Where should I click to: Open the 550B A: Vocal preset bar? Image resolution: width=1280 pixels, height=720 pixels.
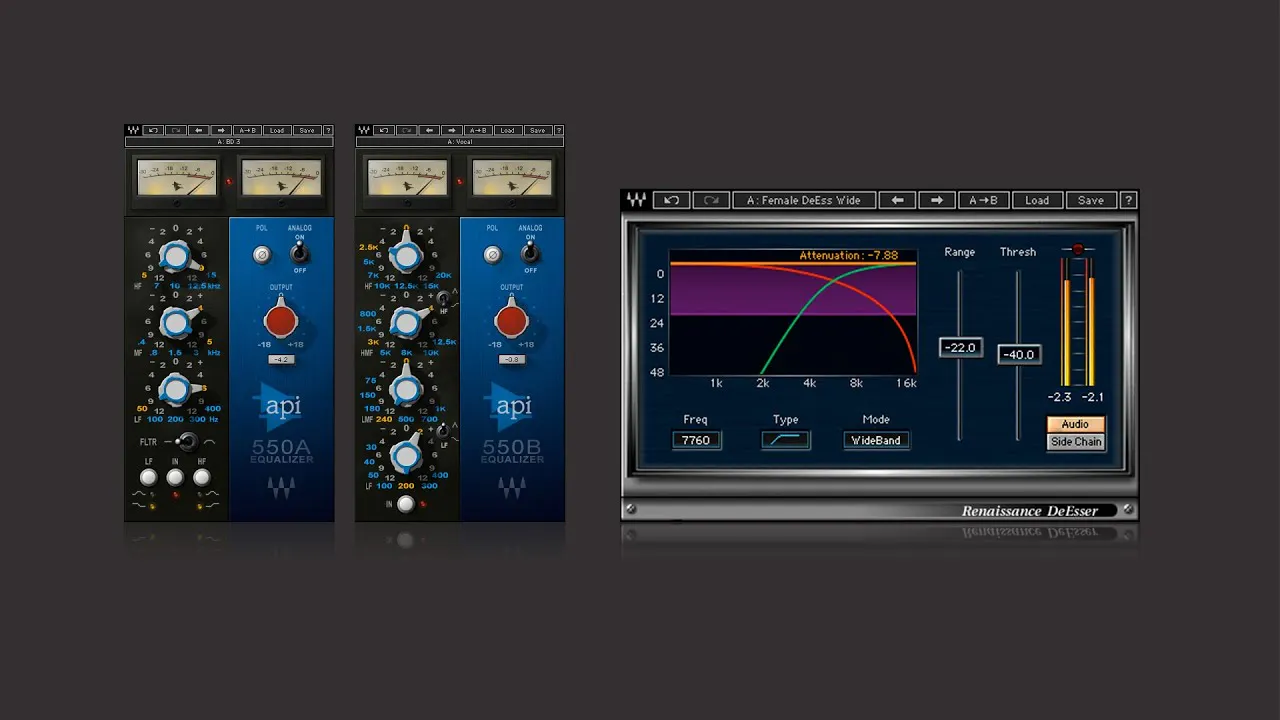point(460,142)
